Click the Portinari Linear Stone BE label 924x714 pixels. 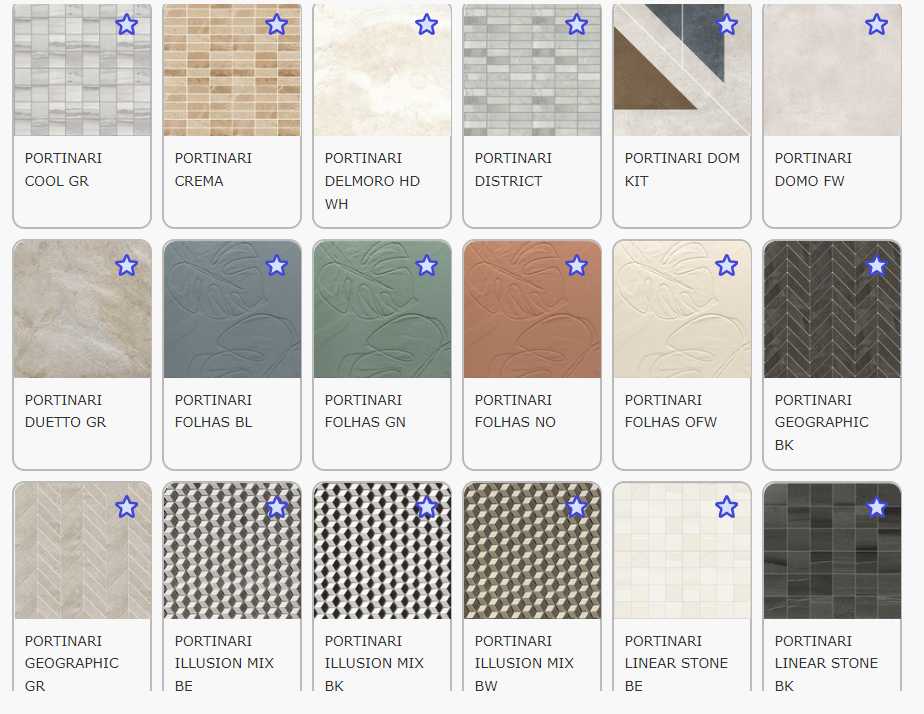coord(676,662)
